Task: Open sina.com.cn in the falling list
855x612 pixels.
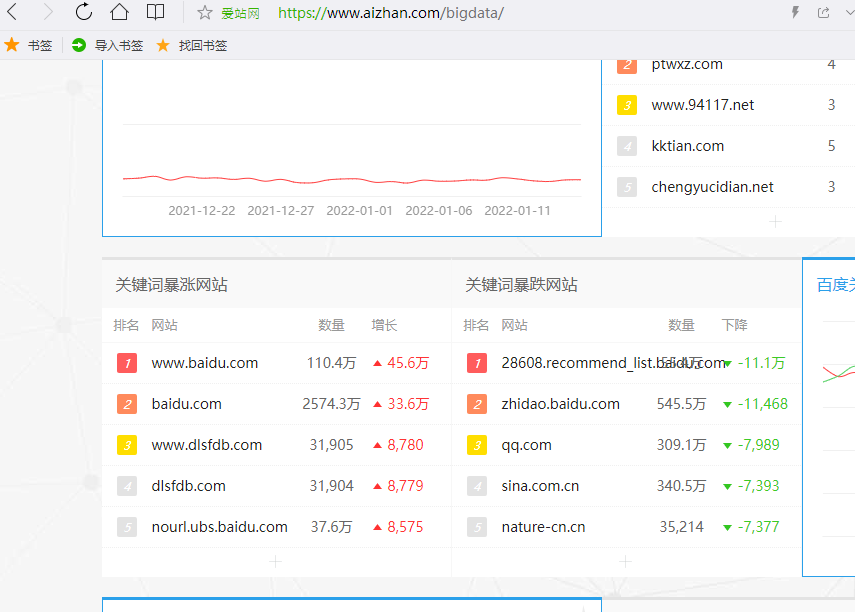Action: (x=540, y=486)
